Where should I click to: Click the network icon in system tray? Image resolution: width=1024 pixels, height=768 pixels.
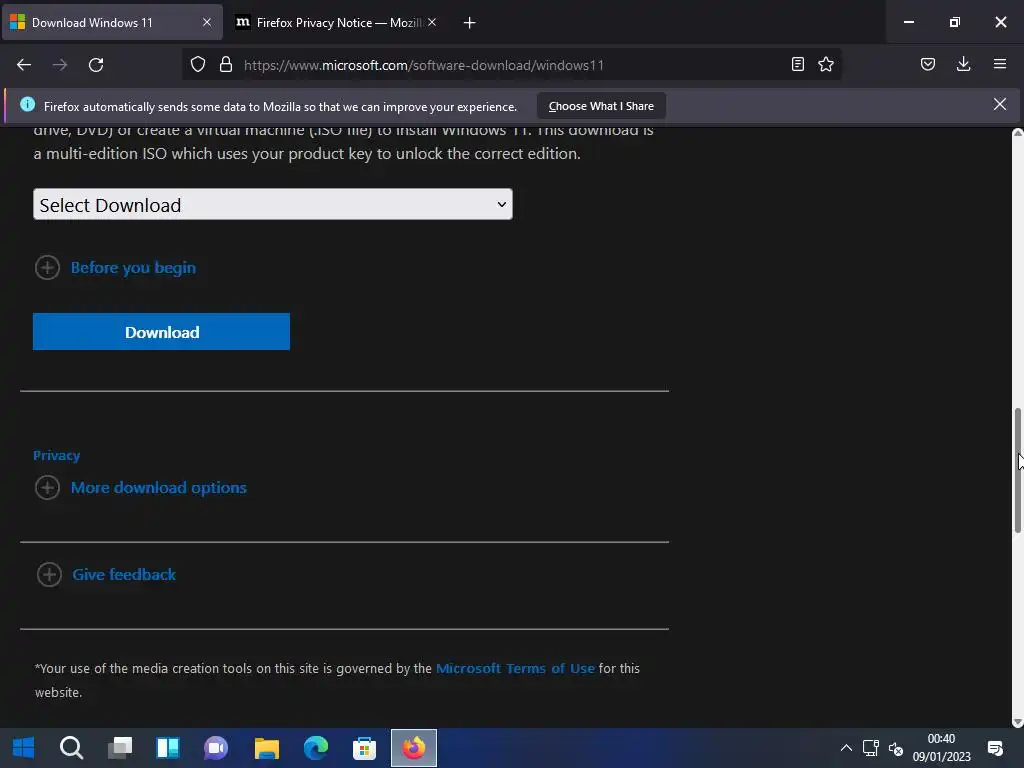[x=871, y=748]
